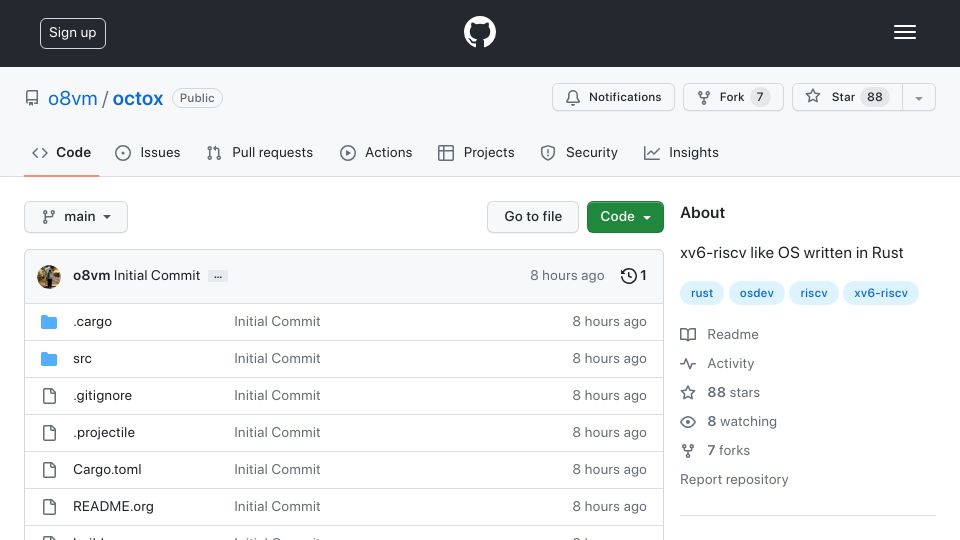Click Initial Commit message in Cargo.toml row
Viewport: 960px width, 540px height.
point(277,470)
